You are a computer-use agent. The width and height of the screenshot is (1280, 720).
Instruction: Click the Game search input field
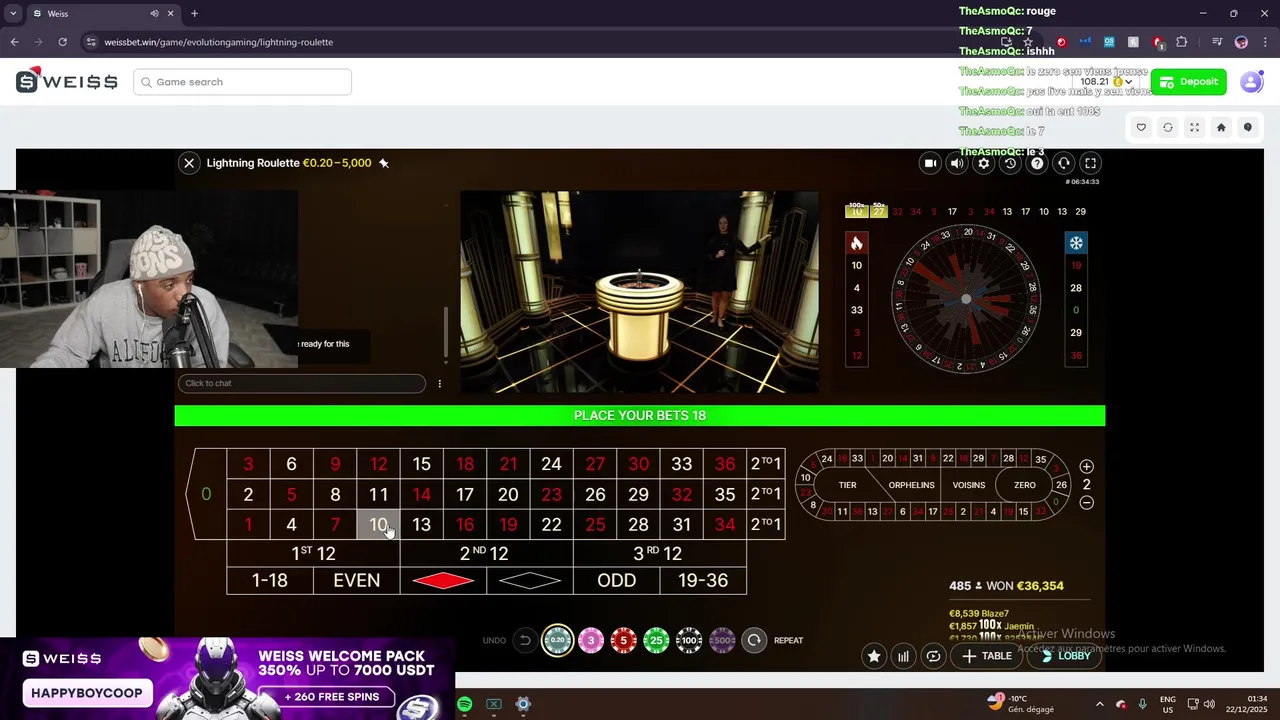(242, 82)
